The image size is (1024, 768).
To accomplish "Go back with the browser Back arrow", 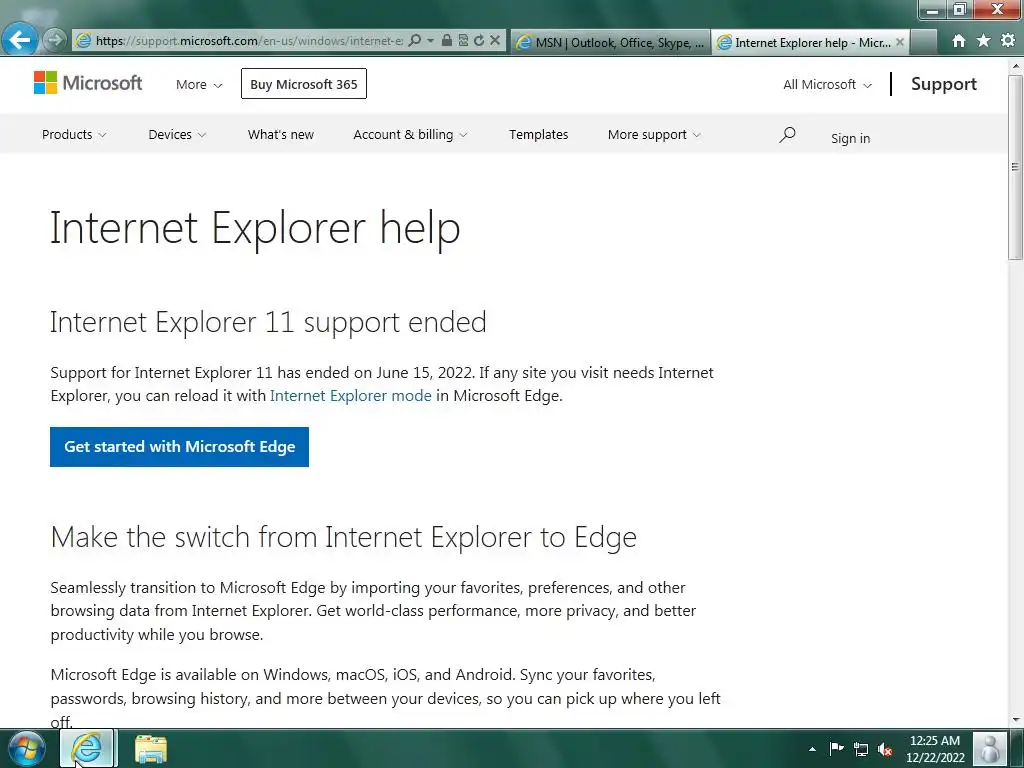I will pos(19,40).
